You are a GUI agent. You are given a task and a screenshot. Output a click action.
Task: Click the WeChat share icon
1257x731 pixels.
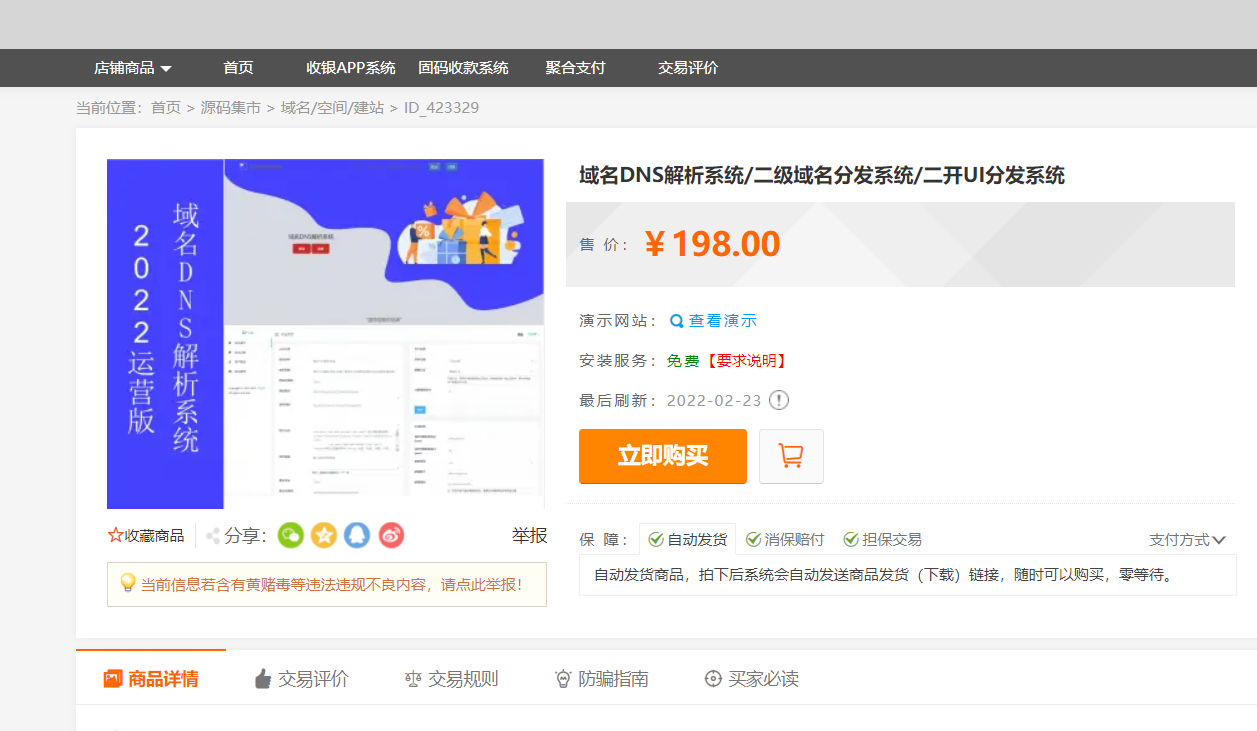coord(290,535)
